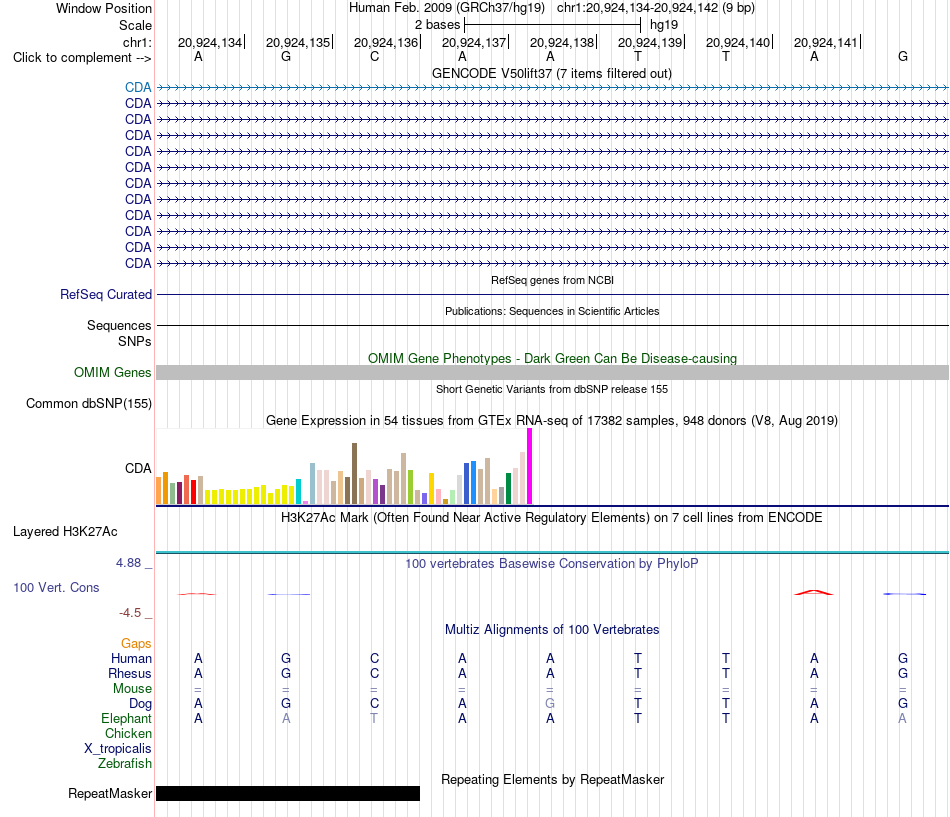Viewport: 950px width, 817px height.
Task: Click the faded T mismatch in the Elephant row
Action: 374,718
